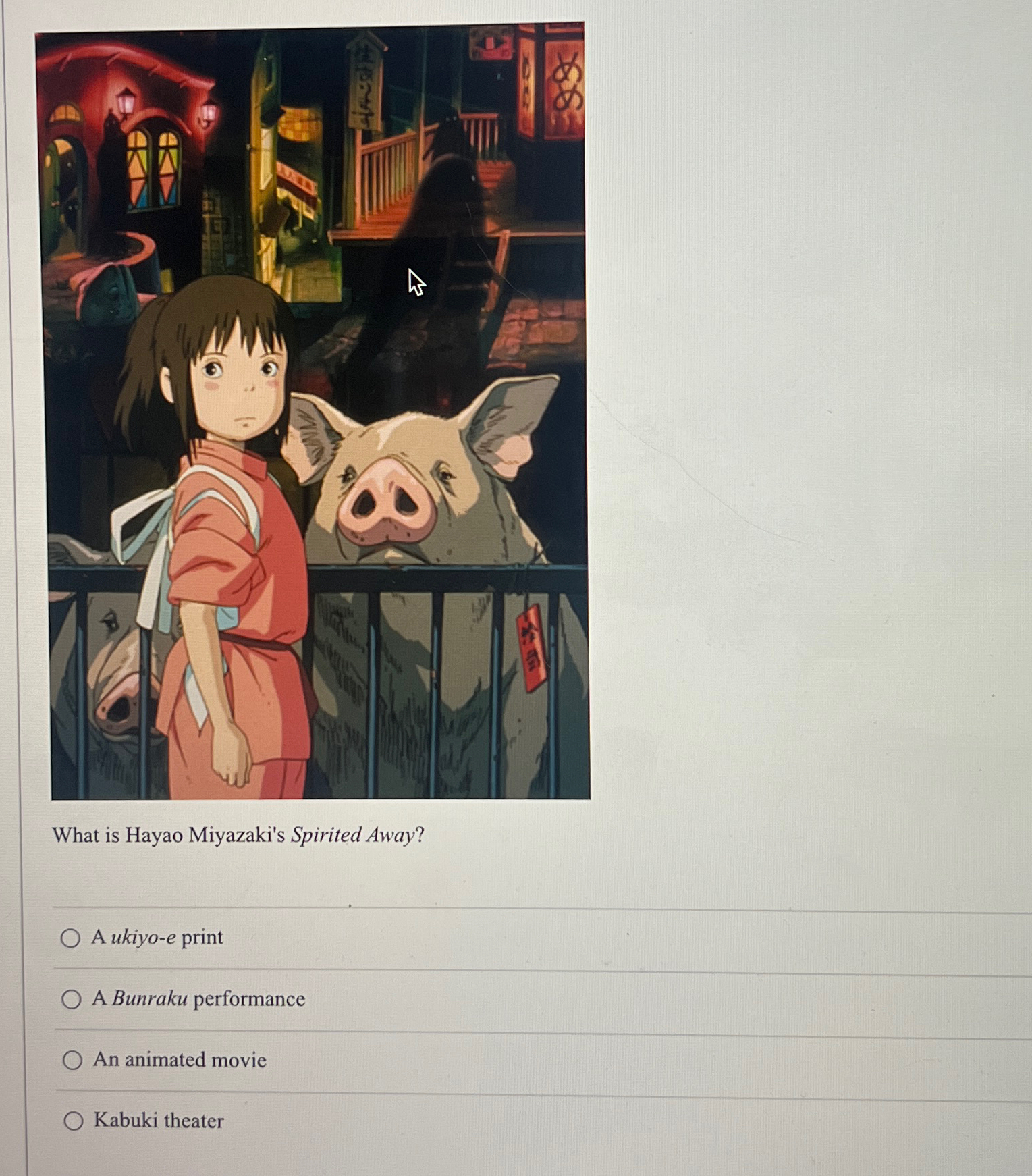Click the second pig behind the fence bars

pyautogui.click(x=108, y=668)
